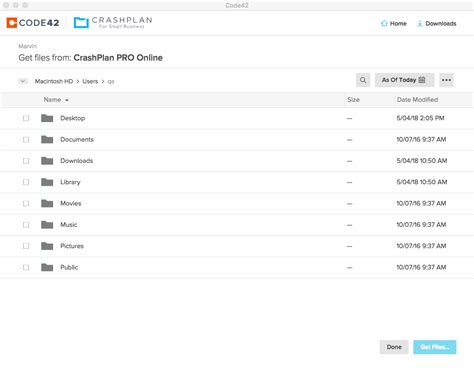The width and height of the screenshot is (474, 368).
Task: Open the Desktop folder name
Action: click(x=72, y=118)
